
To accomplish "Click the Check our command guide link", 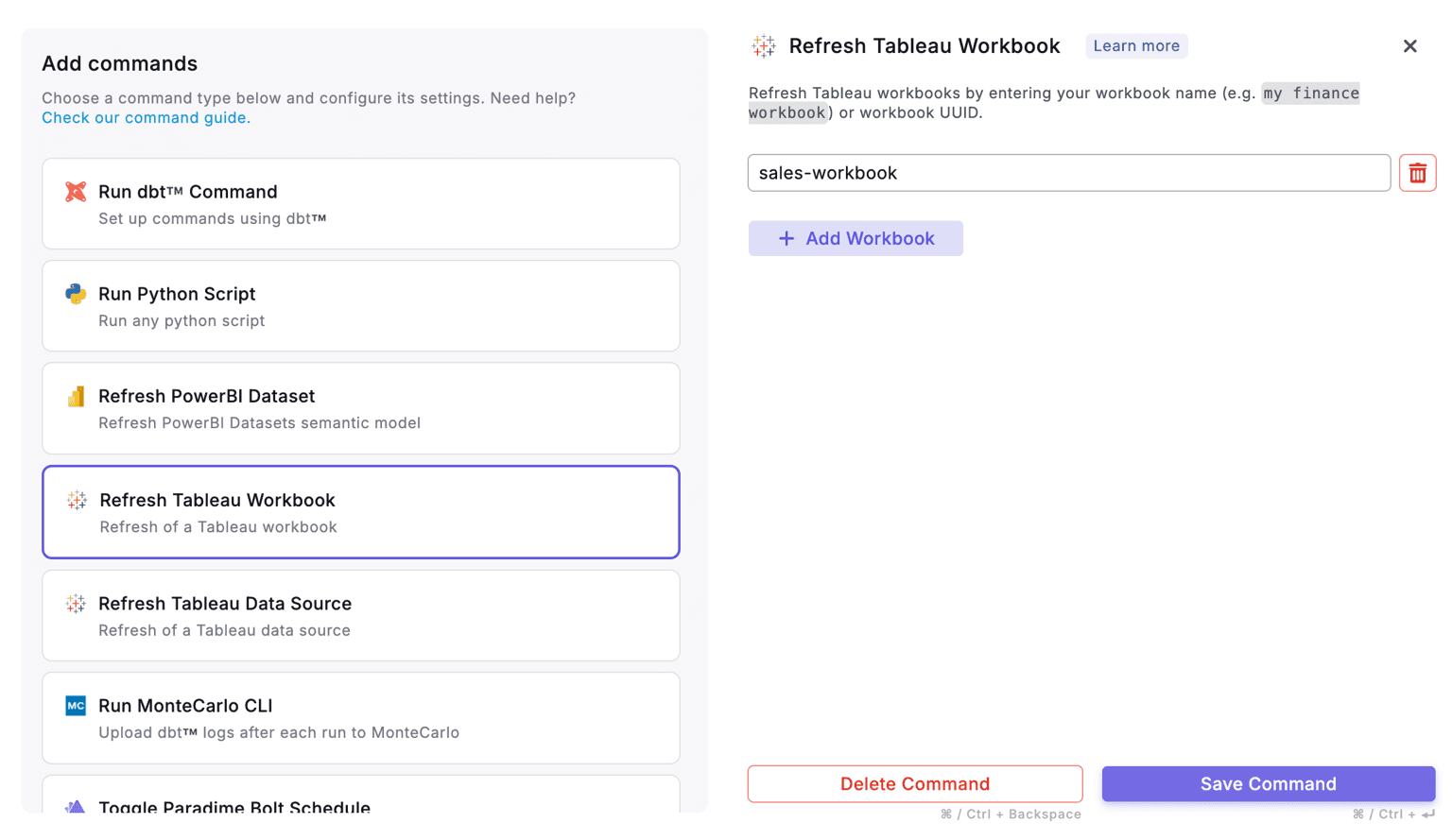I will pos(146,117).
